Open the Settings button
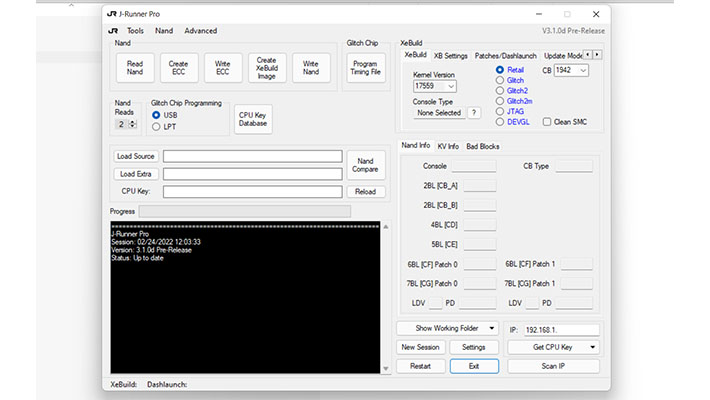 tap(474, 347)
